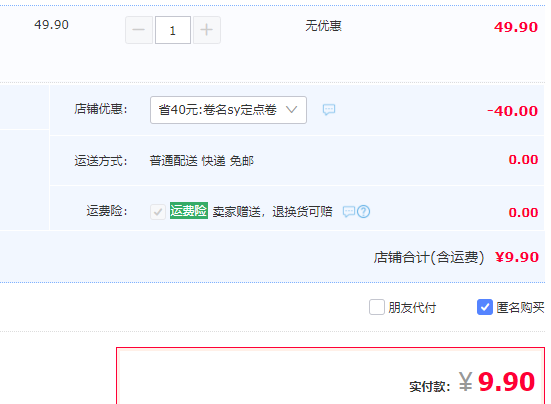551x404 pixels.
Task: Click the 匿名购买 label text
Action: click(520, 308)
